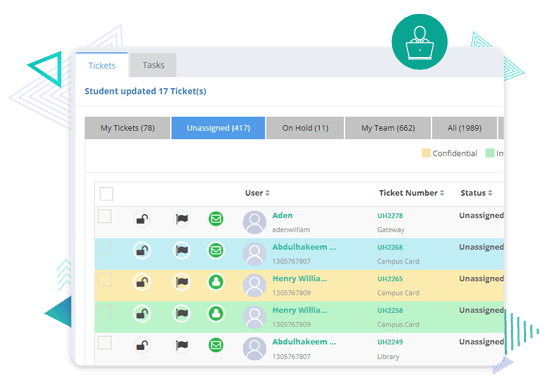The height and width of the screenshot is (387, 550).
Task: Click the green mail icon for ticket UH2249
Action: pos(216,345)
